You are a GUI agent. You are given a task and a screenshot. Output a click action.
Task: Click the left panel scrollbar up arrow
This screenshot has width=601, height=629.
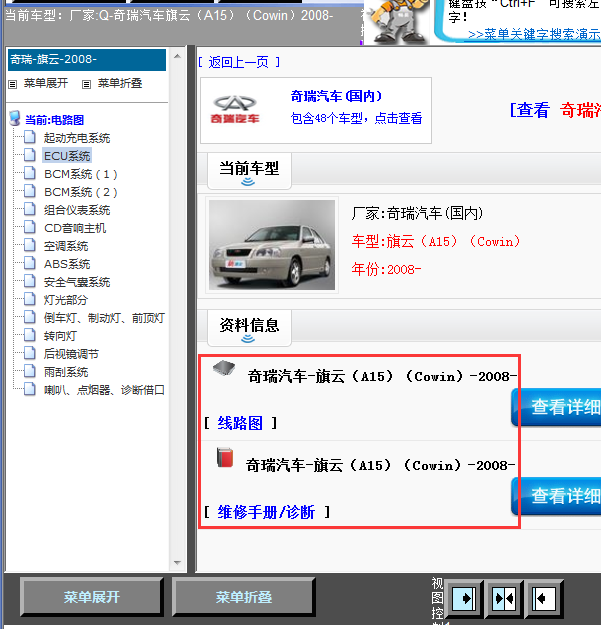(x=177, y=57)
